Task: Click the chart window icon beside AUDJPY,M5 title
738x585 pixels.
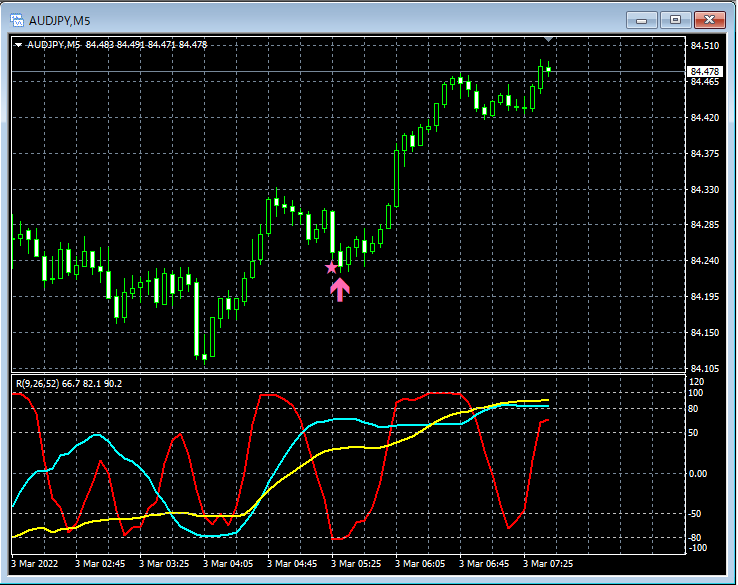Action: pyautogui.click(x=17, y=20)
